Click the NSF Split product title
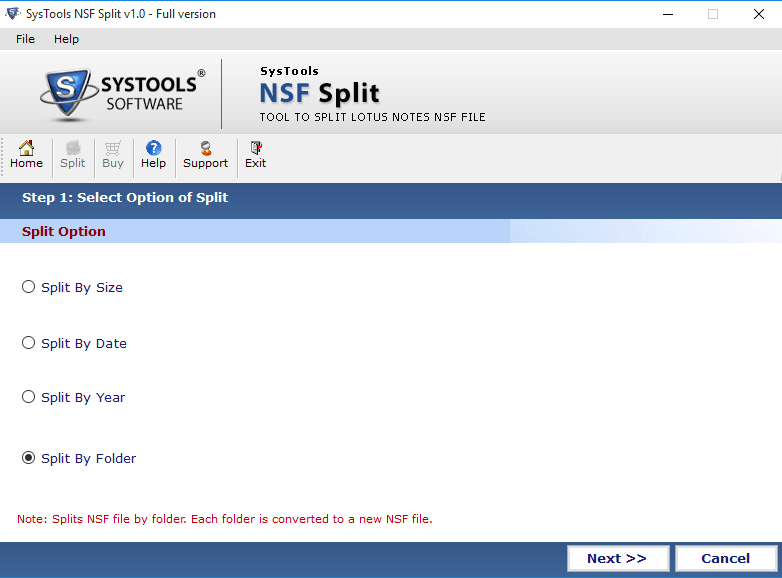The width and height of the screenshot is (782, 578). (x=319, y=93)
